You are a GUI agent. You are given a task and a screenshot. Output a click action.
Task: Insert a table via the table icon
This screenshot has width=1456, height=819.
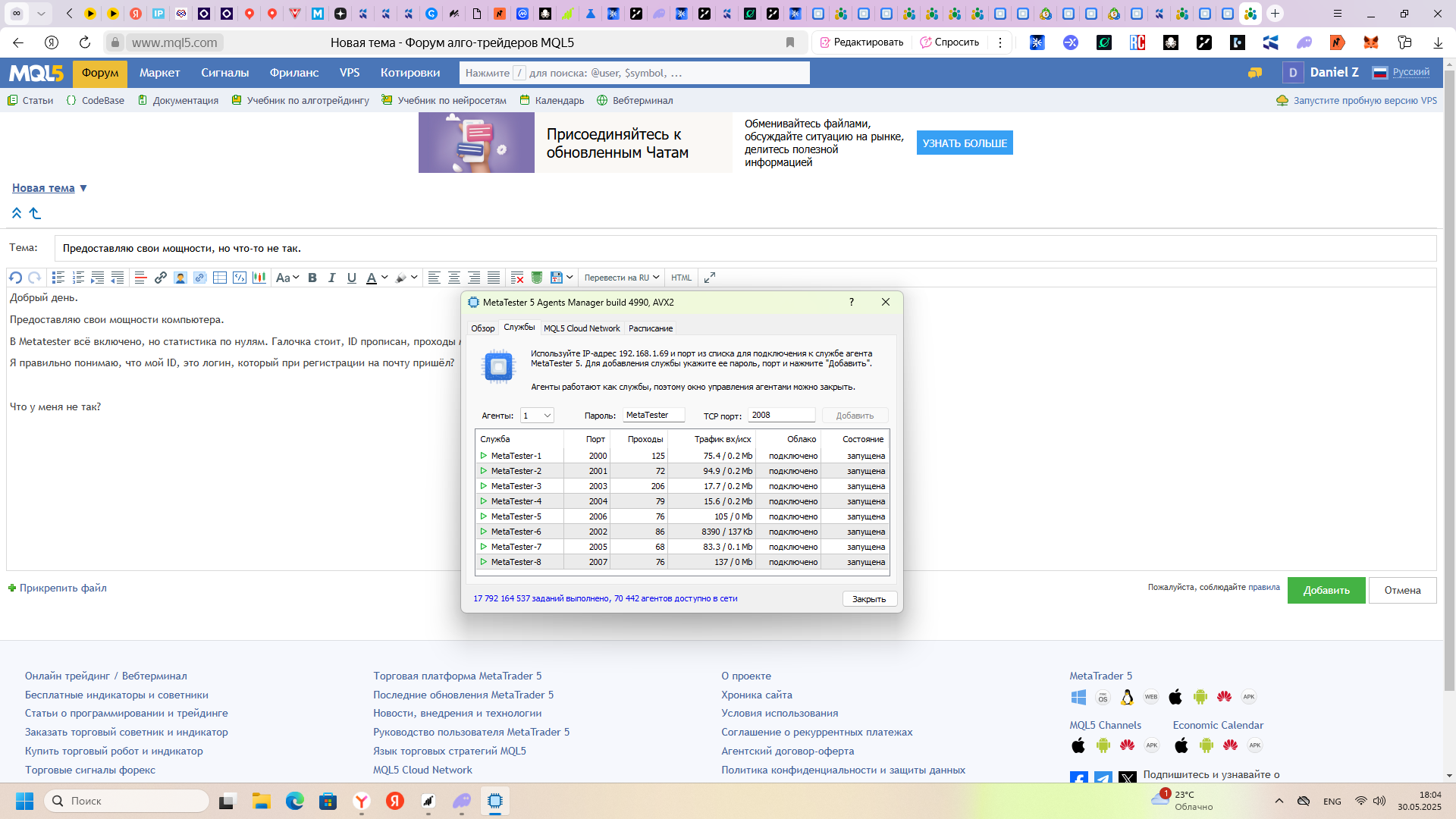coord(220,278)
